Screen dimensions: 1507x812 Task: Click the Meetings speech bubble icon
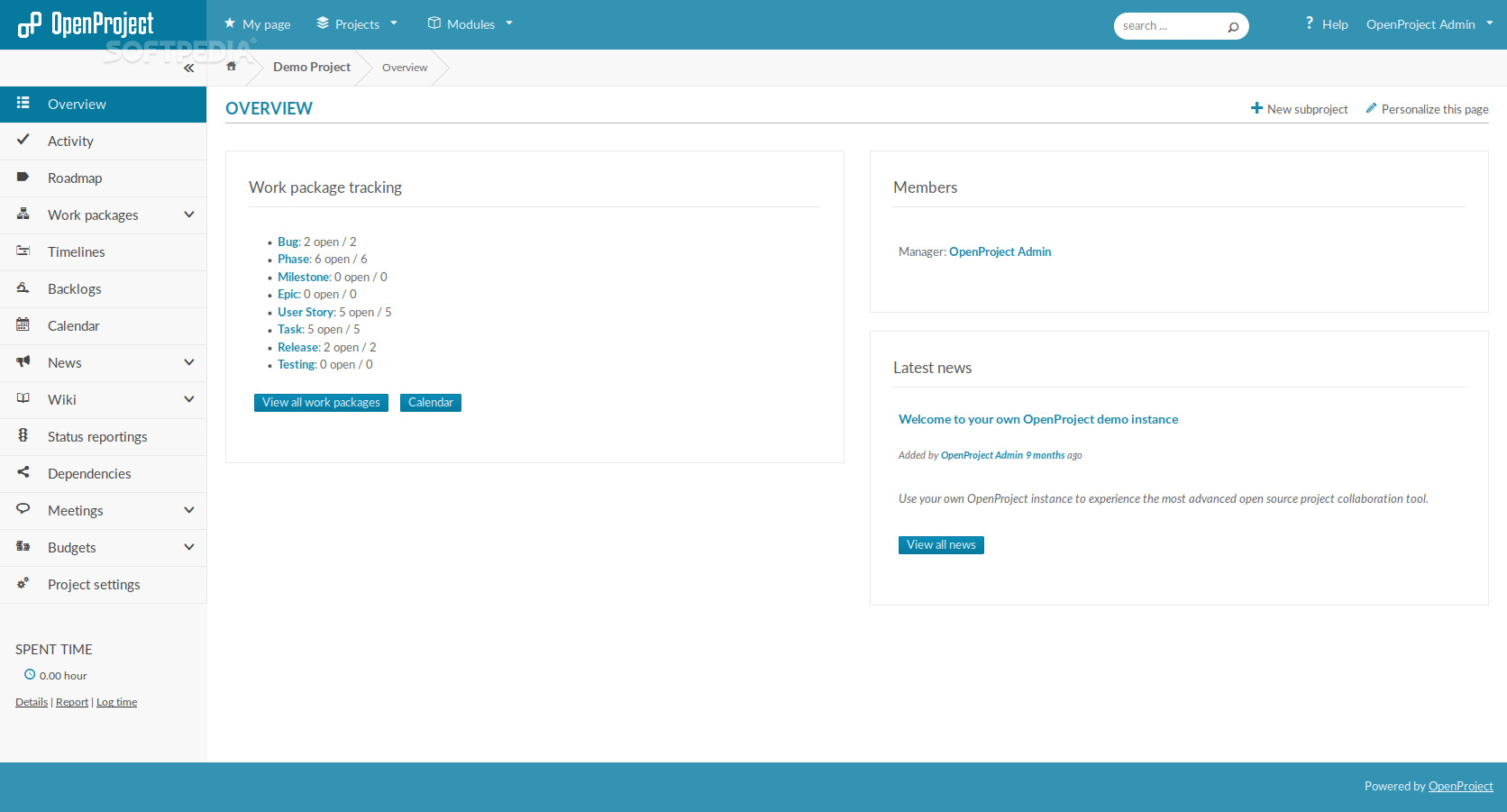click(23, 510)
